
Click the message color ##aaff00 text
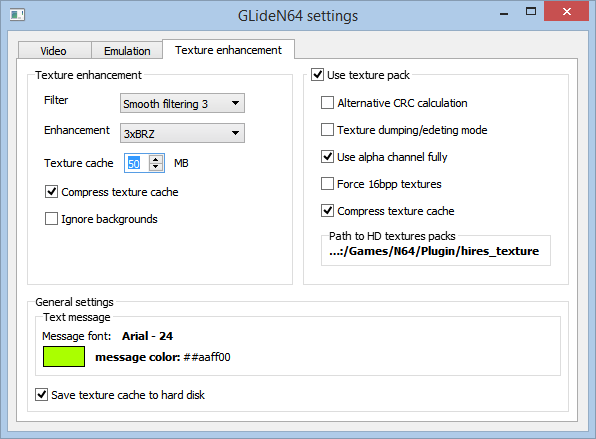(163, 357)
